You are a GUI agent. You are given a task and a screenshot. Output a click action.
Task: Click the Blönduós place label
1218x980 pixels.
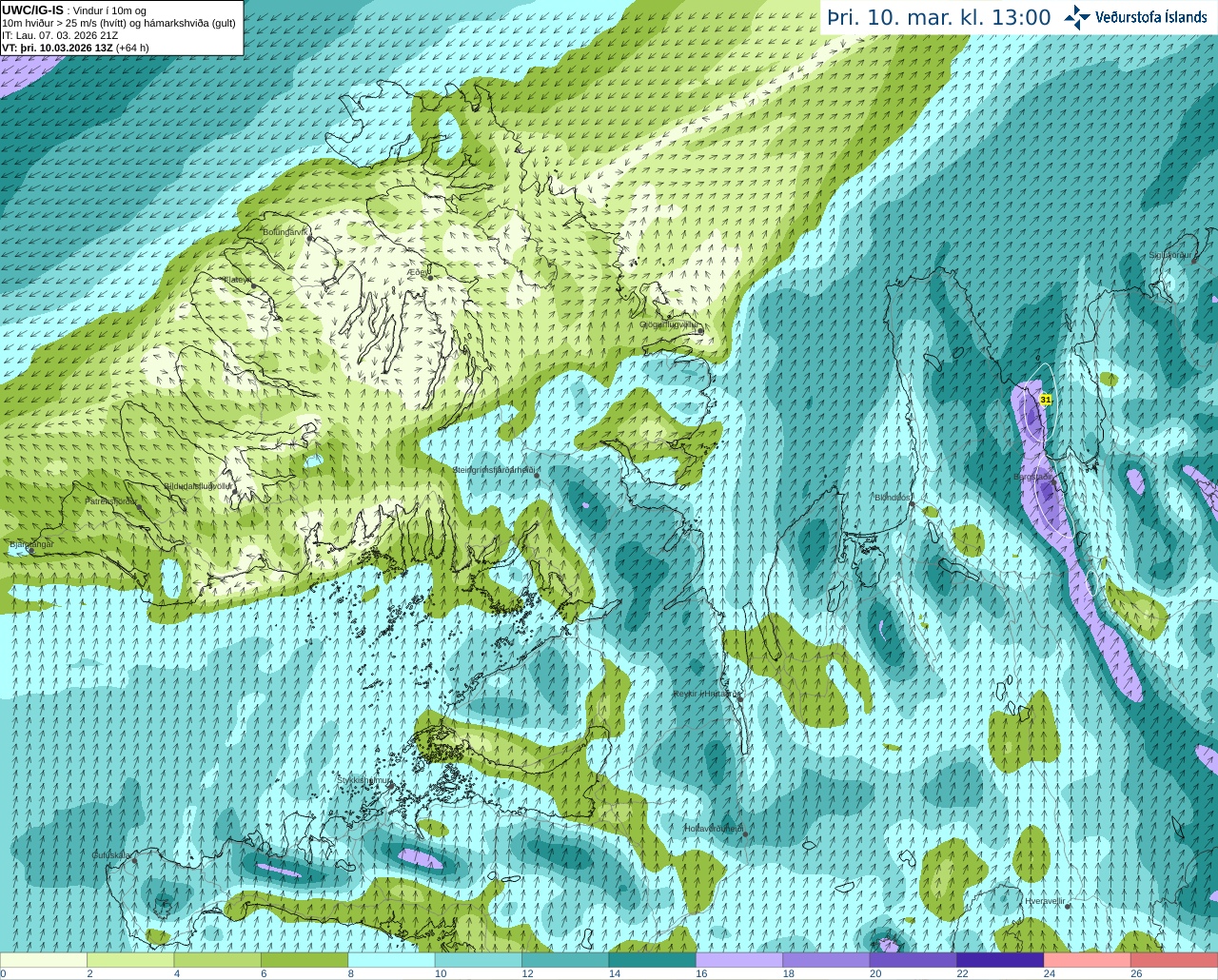coord(894,497)
